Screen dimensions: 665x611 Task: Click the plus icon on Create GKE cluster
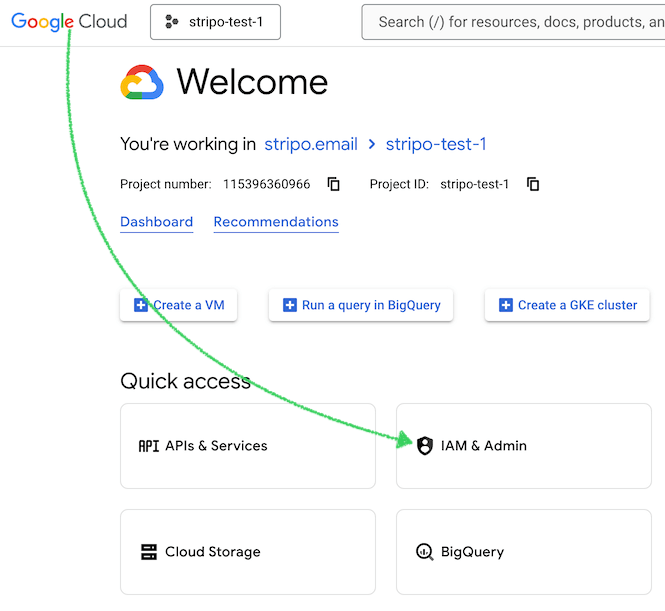pyautogui.click(x=506, y=305)
